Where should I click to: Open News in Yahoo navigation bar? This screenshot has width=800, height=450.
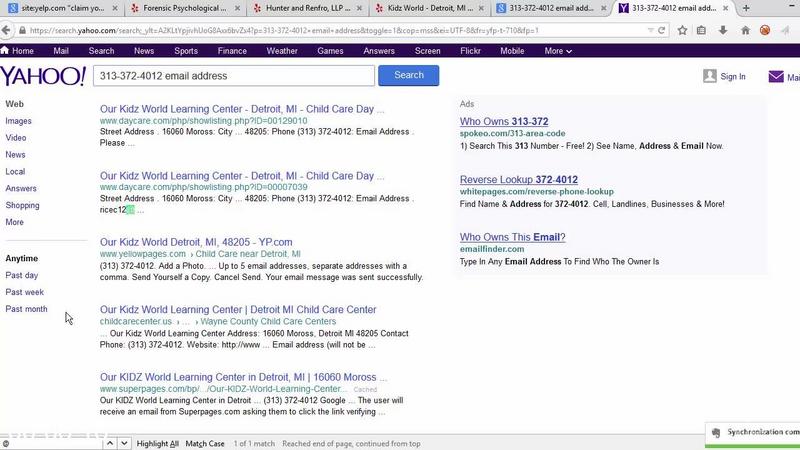144,51
